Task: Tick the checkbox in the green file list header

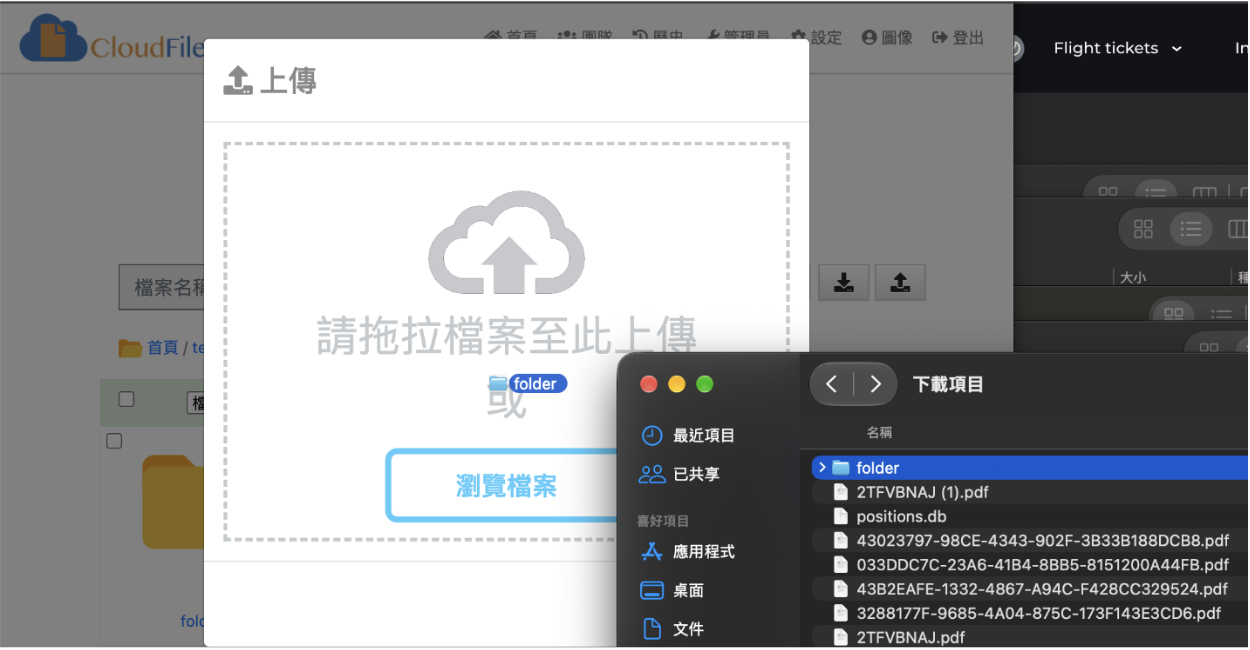Action: [126, 400]
